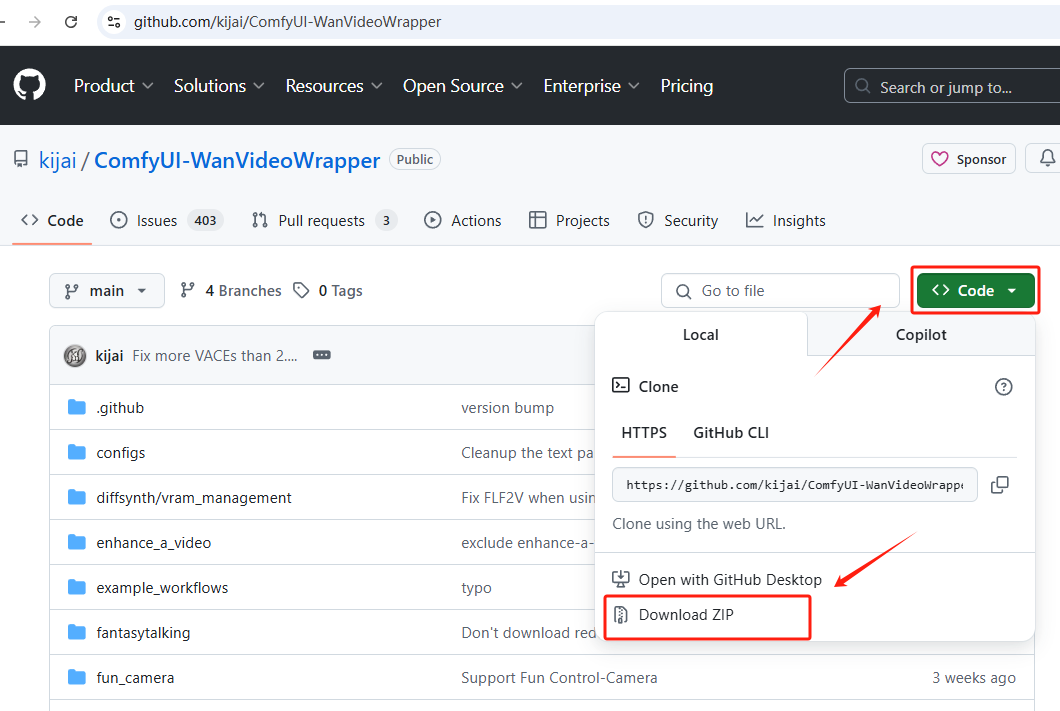Open the 'Fix more VACEs than 2...' commit message
The image size is (1060, 711).
[215, 356]
